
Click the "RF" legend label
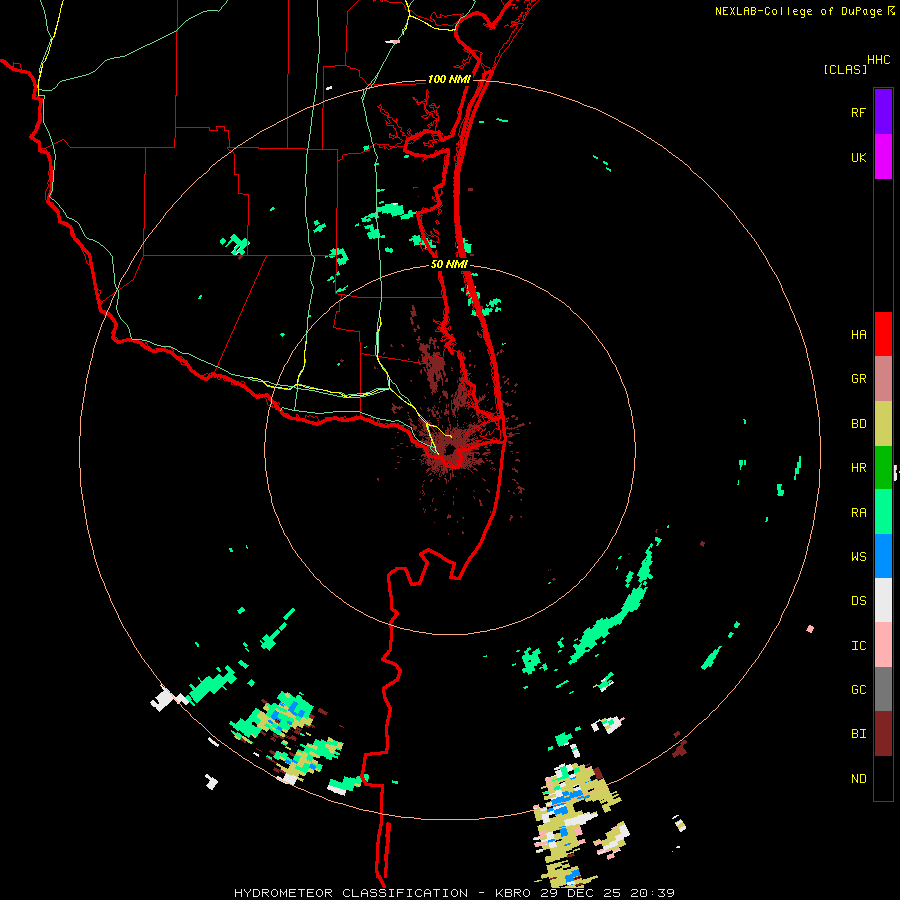coord(858,112)
